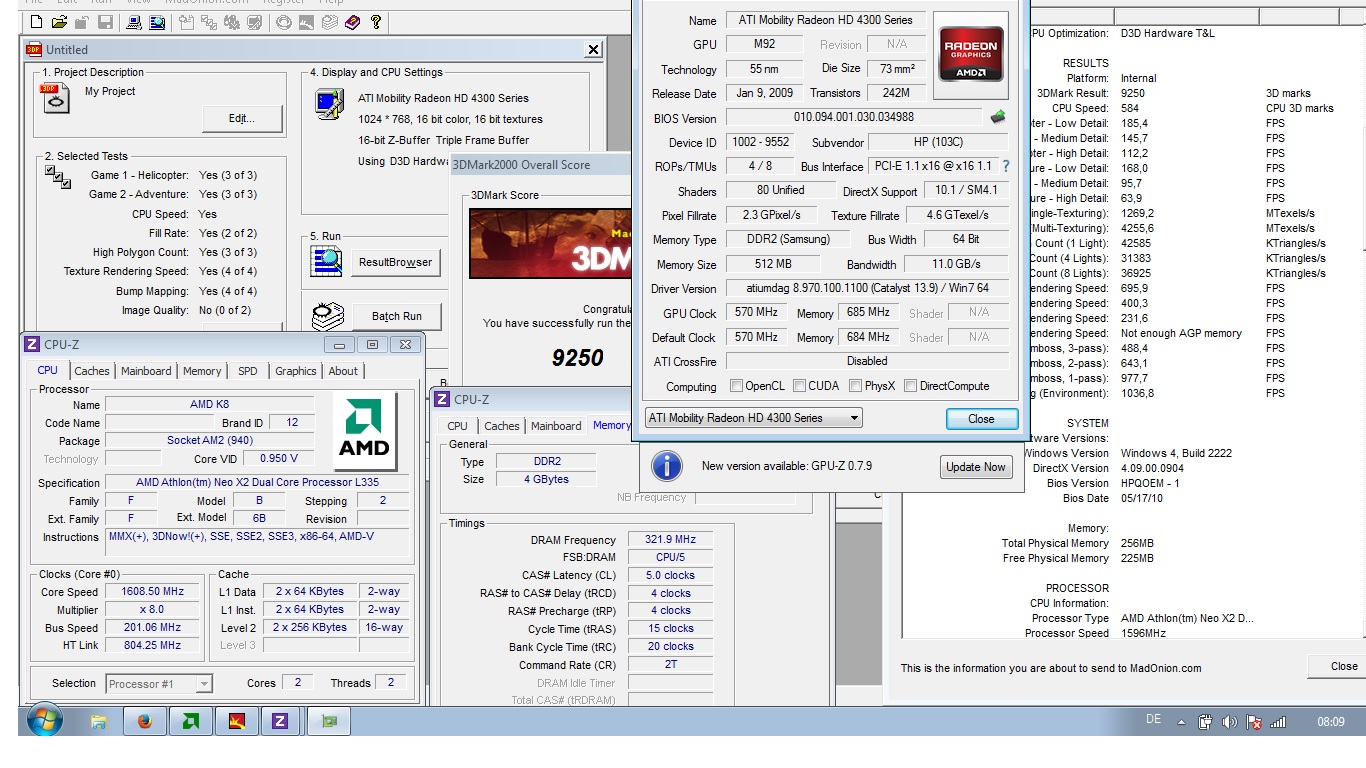Click the power plug tray icon
1366x768 pixels.
(1205, 722)
